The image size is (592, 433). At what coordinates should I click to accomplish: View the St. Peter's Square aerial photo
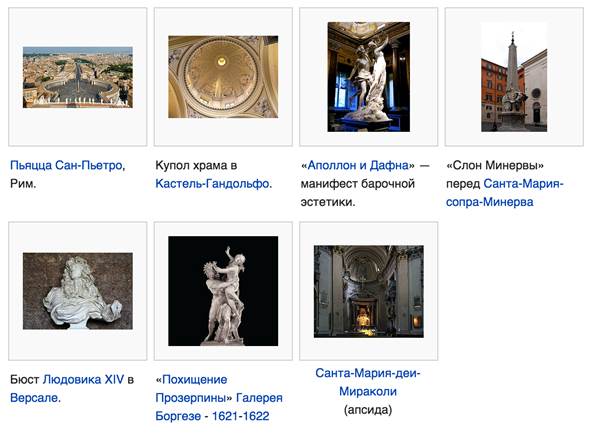[78, 77]
